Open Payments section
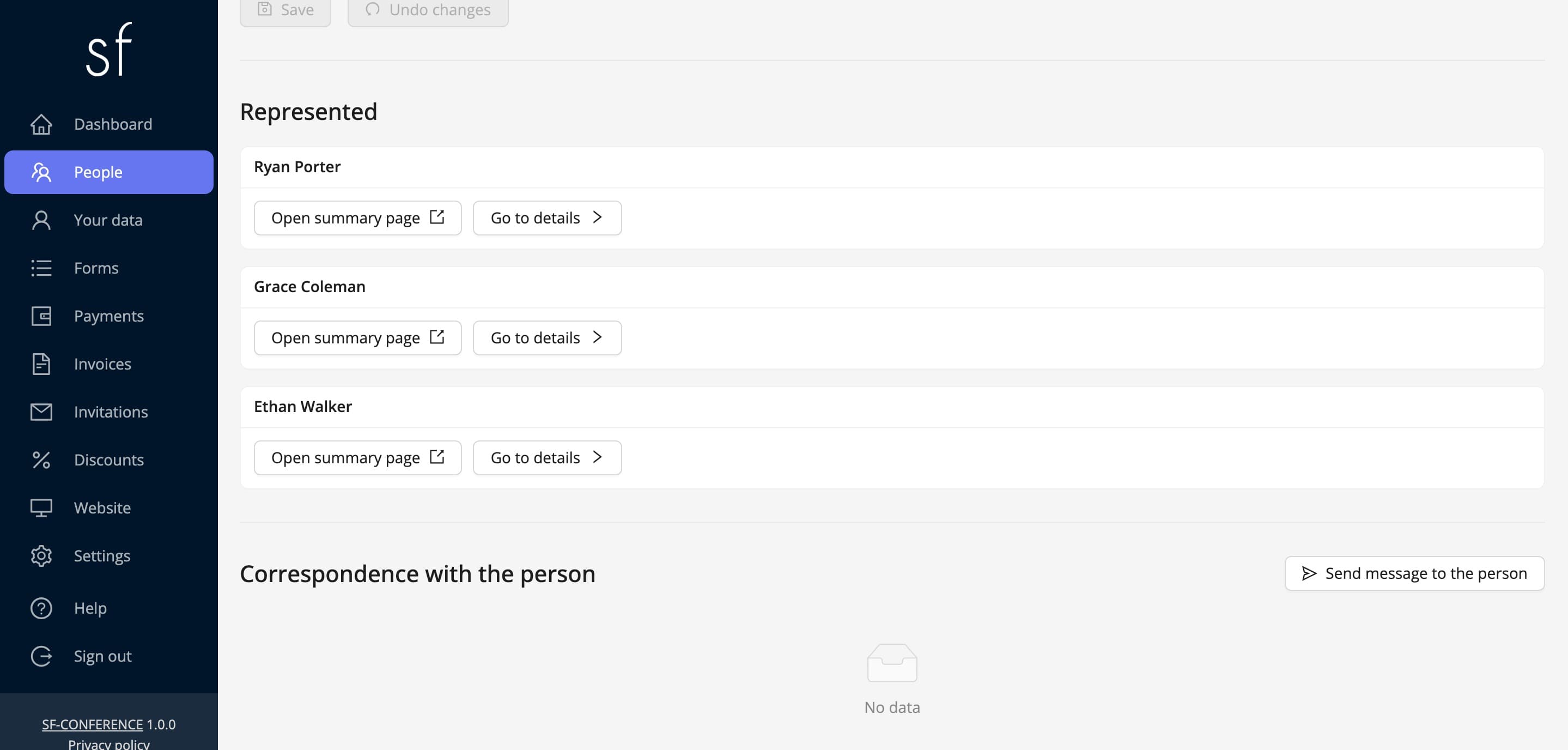Viewport: 1568px width, 750px height. pos(109,317)
